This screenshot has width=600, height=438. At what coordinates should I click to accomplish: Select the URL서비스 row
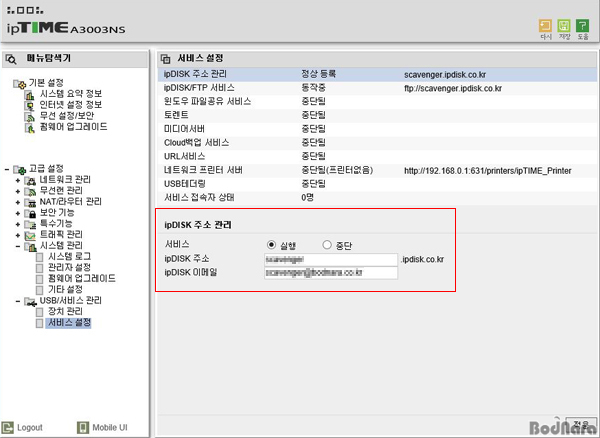(377, 156)
